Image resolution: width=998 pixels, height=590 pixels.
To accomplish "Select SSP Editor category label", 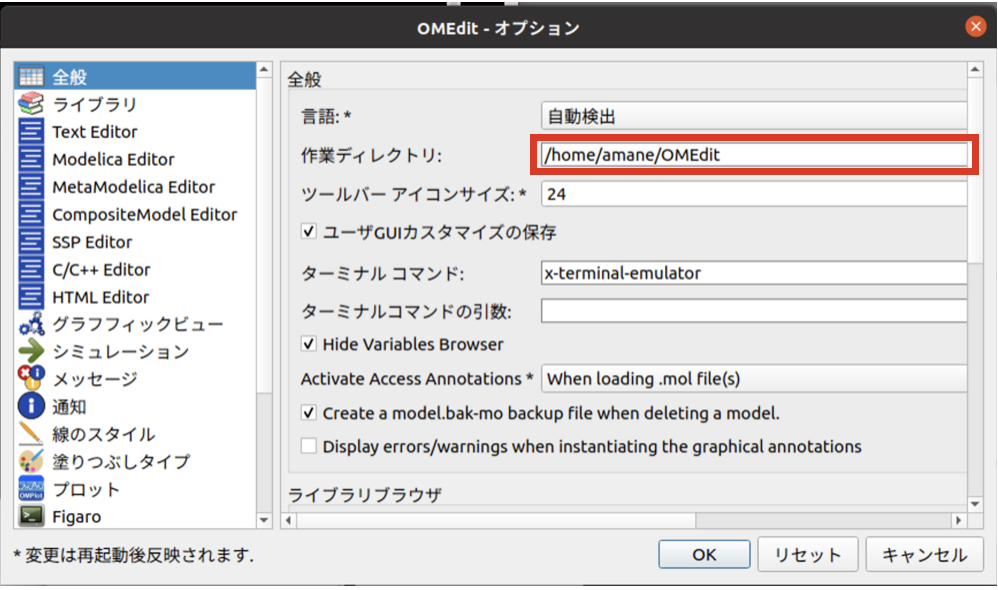I will 92,242.
